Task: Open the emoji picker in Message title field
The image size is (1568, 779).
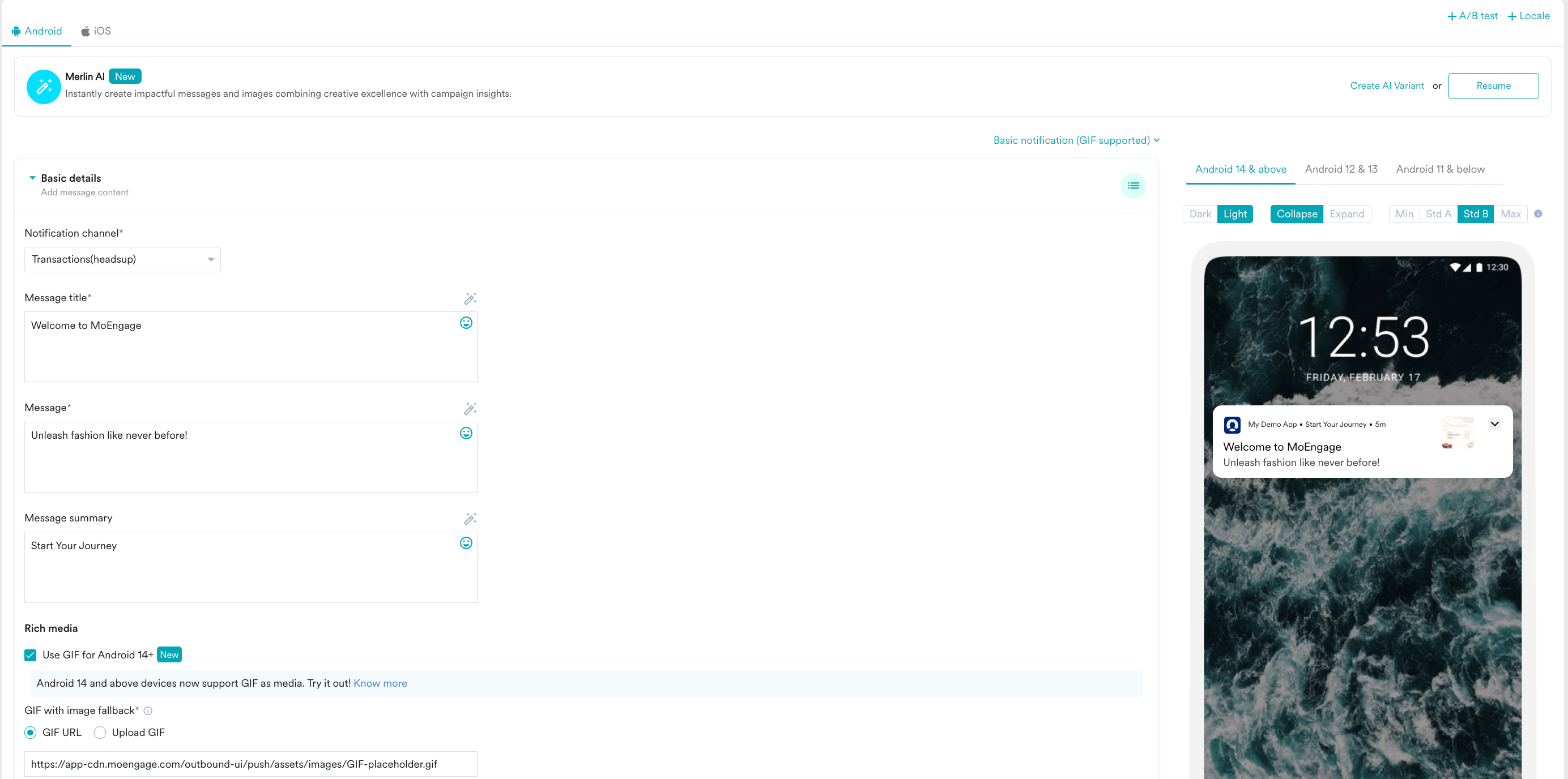Action: click(466, 323)
